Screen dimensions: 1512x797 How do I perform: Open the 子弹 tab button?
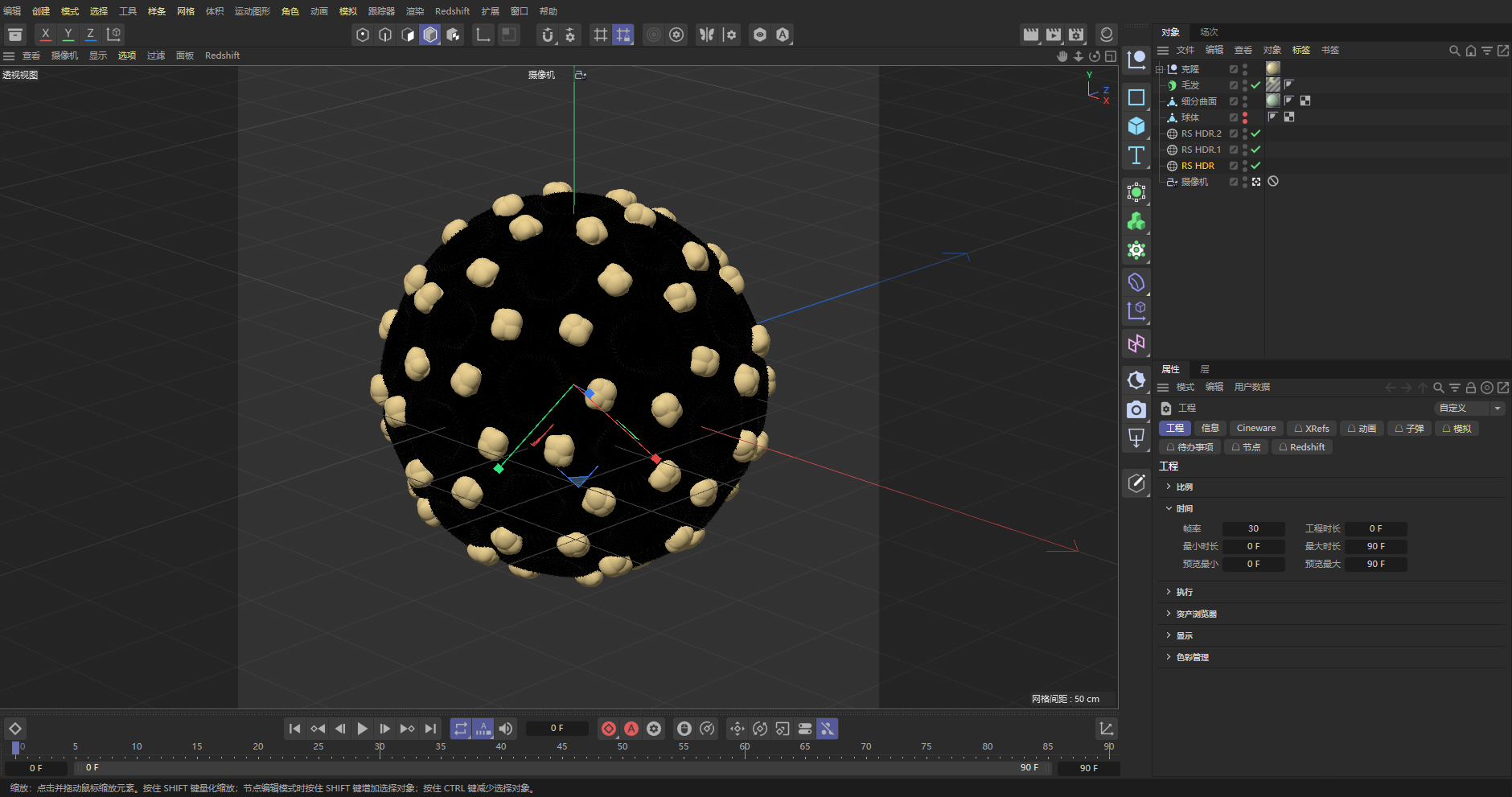pos(1409,429)
